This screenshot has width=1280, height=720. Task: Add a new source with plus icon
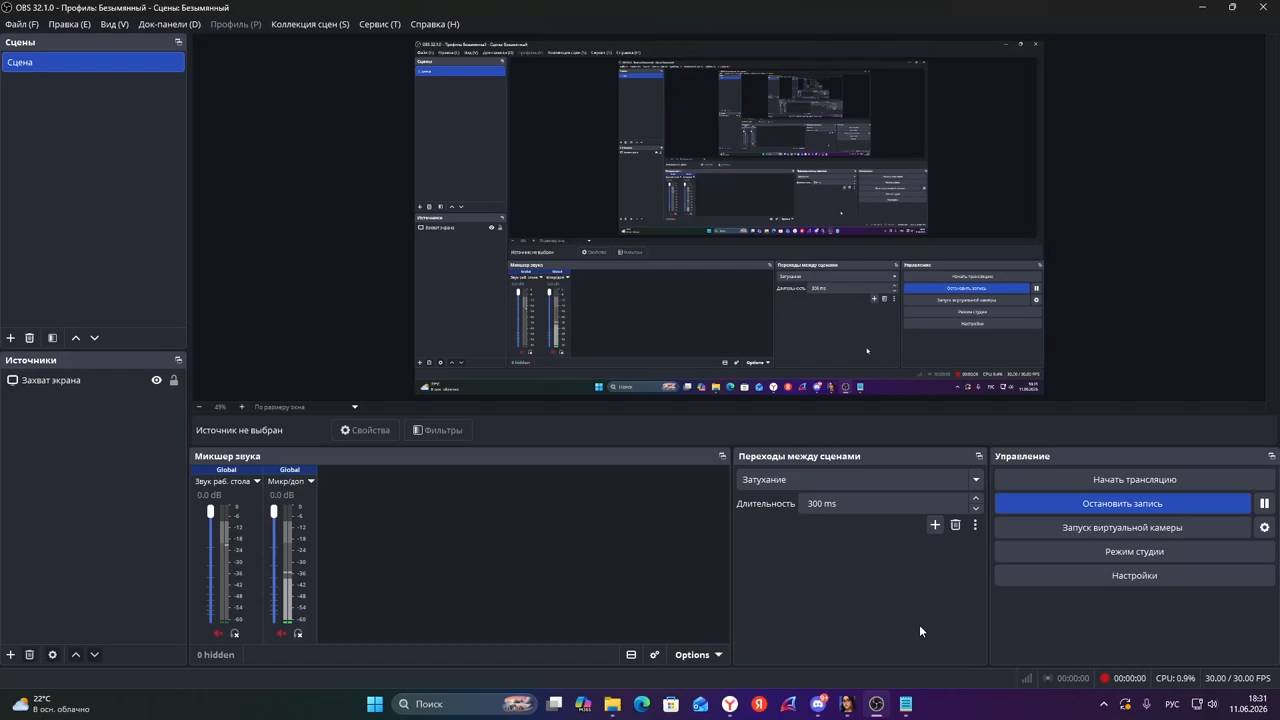pos(11,655)
